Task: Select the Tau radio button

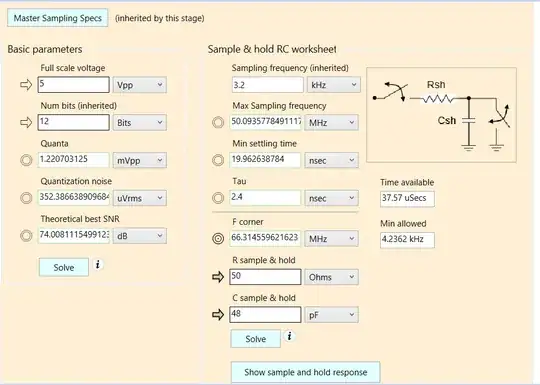Action: tap(218, 198)
